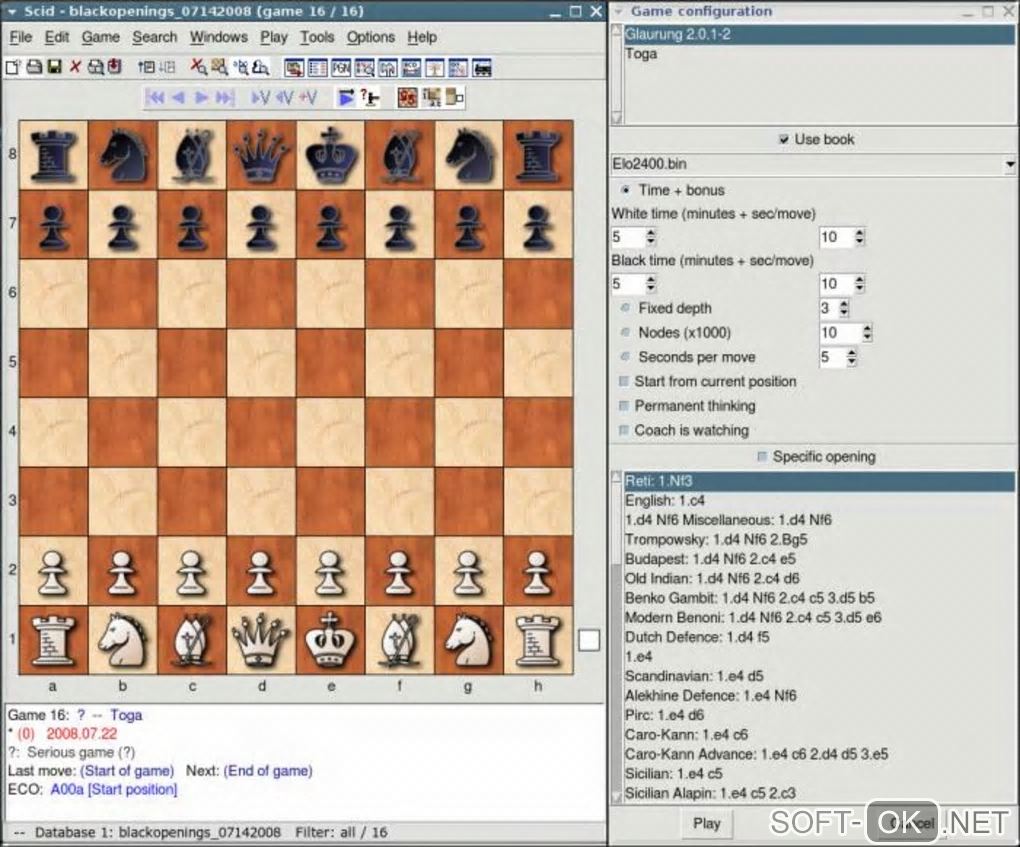Image resolution: width=1020 pixels, height=847 pixels.
Task: Open the ECO browser icon
Action: 411,68
